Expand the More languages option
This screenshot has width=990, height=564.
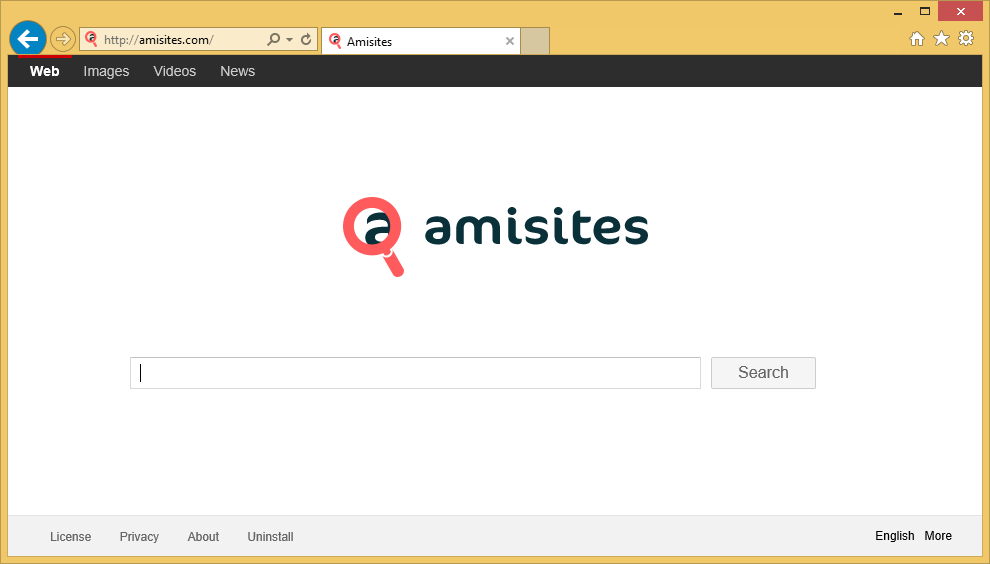point(937,536)
